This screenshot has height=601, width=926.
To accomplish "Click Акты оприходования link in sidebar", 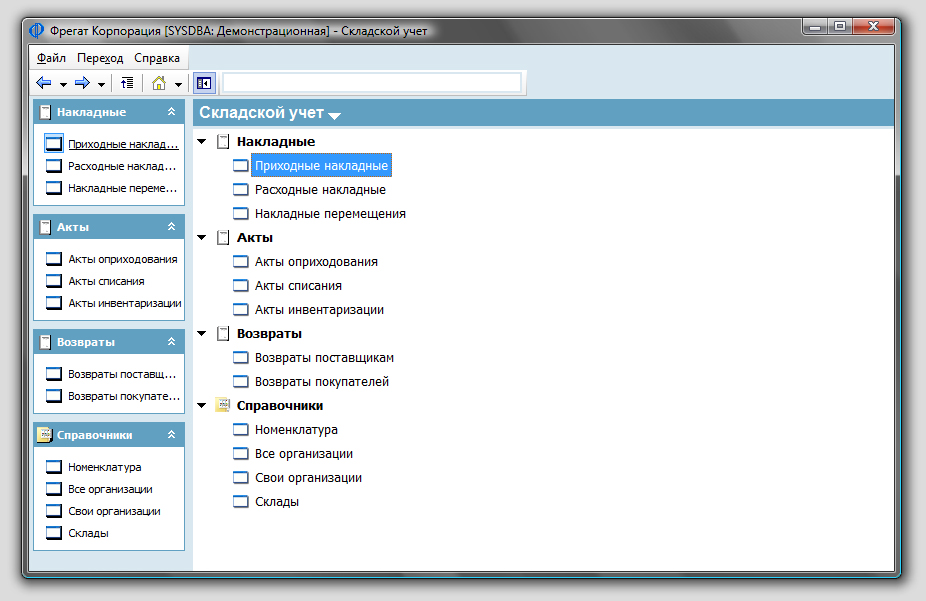I will (123, 259).
